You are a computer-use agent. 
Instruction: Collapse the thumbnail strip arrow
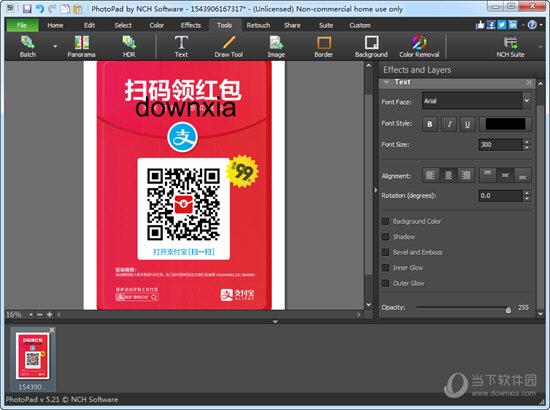pyautogui.click(x=275, y=322)
